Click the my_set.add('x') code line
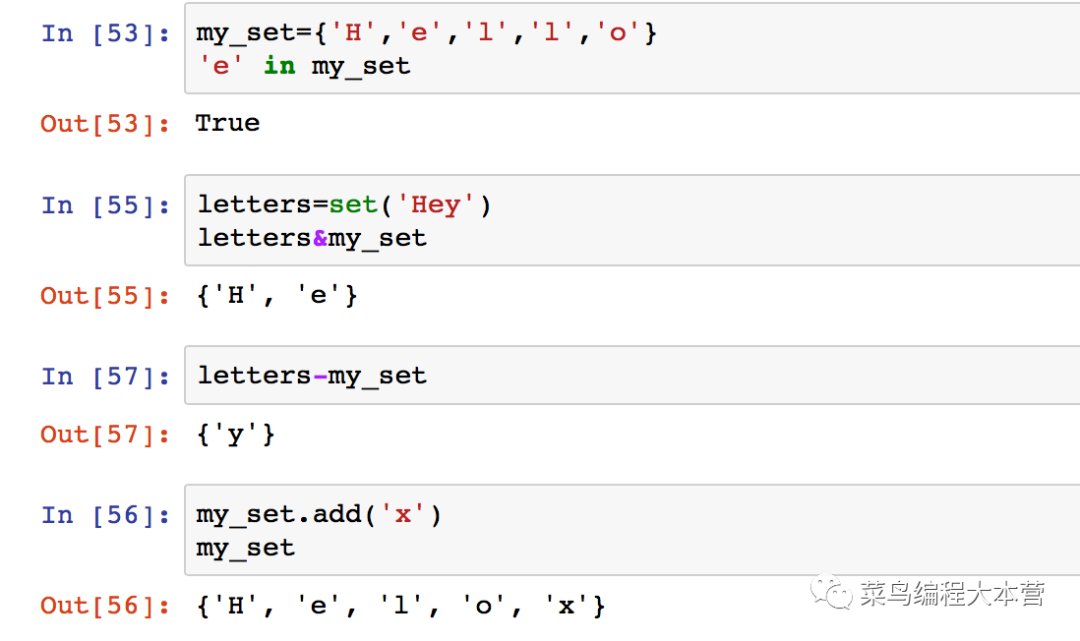Image resolution: width=1080 pixels, height=641 pixels. (319, 515)
